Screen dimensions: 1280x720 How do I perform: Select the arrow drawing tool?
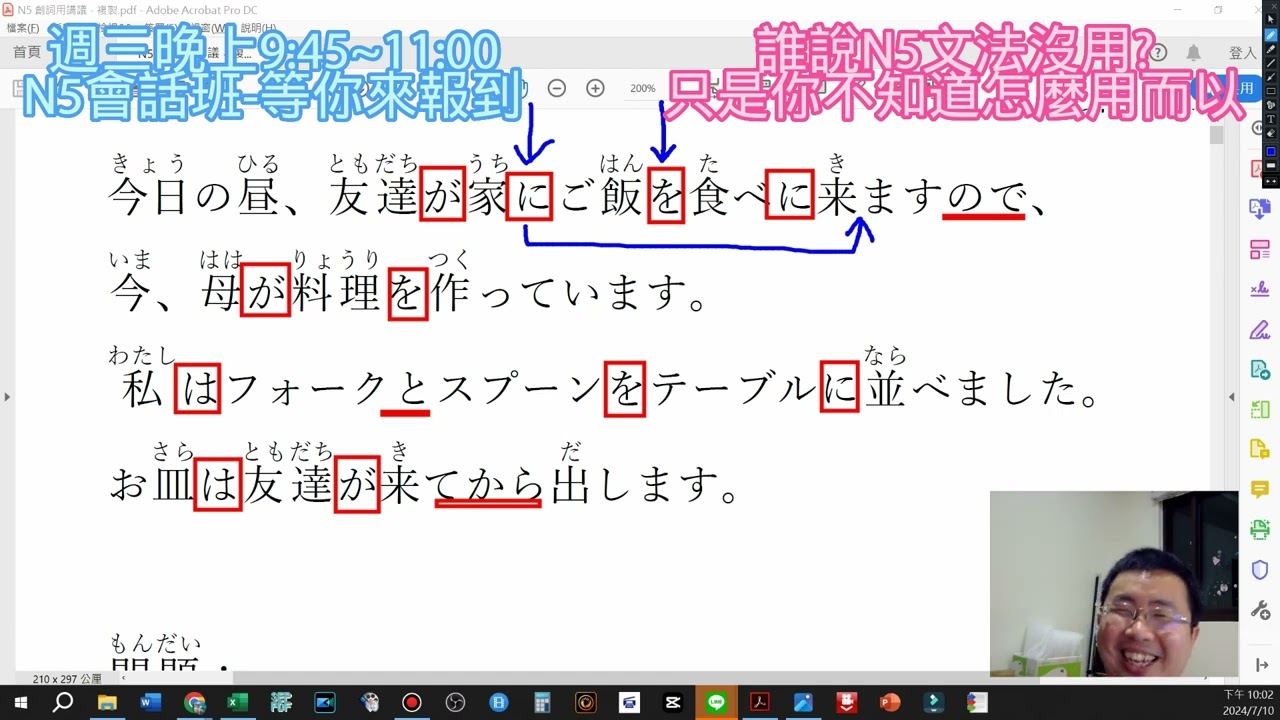[x=1271, y=77]
